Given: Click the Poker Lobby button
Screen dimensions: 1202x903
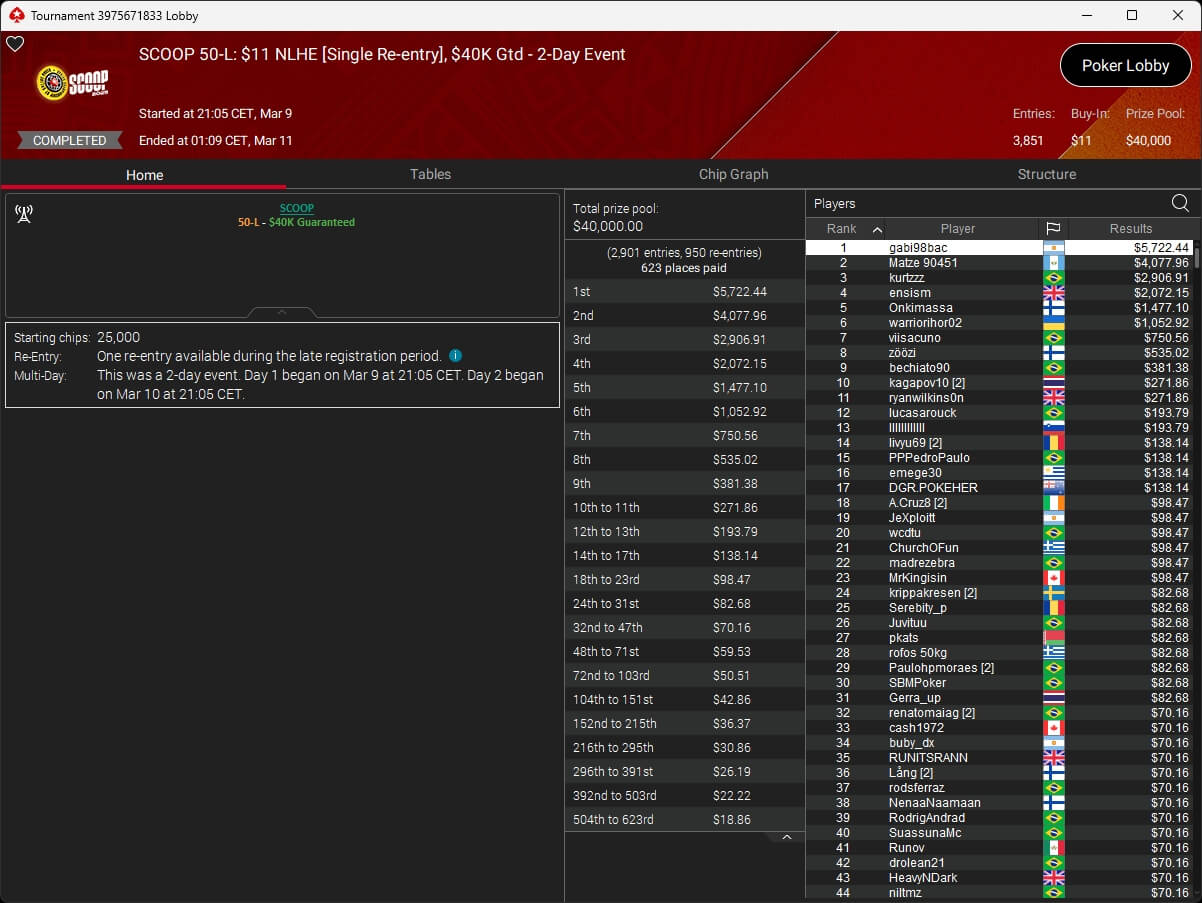Looking at the screenshot, I should tap(1125, 66).
